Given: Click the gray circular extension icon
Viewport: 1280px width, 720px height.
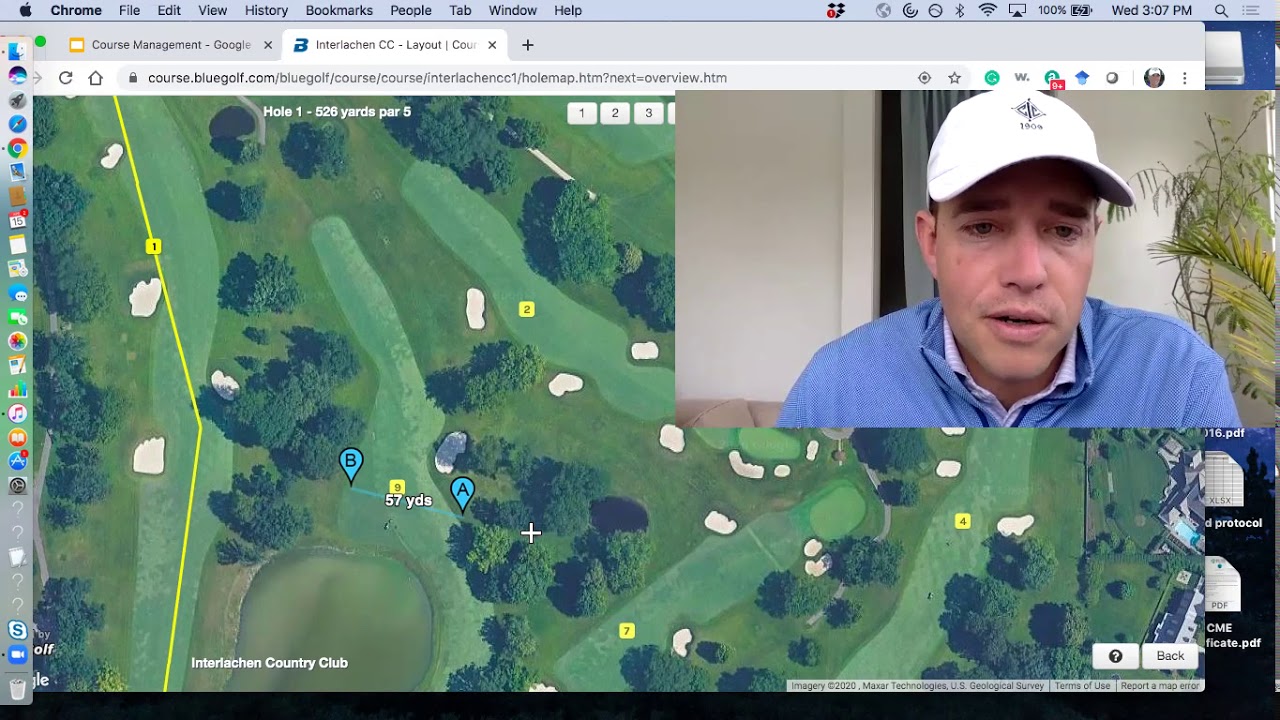Looking at the screenshot, I should click(x=1112, y=78).
